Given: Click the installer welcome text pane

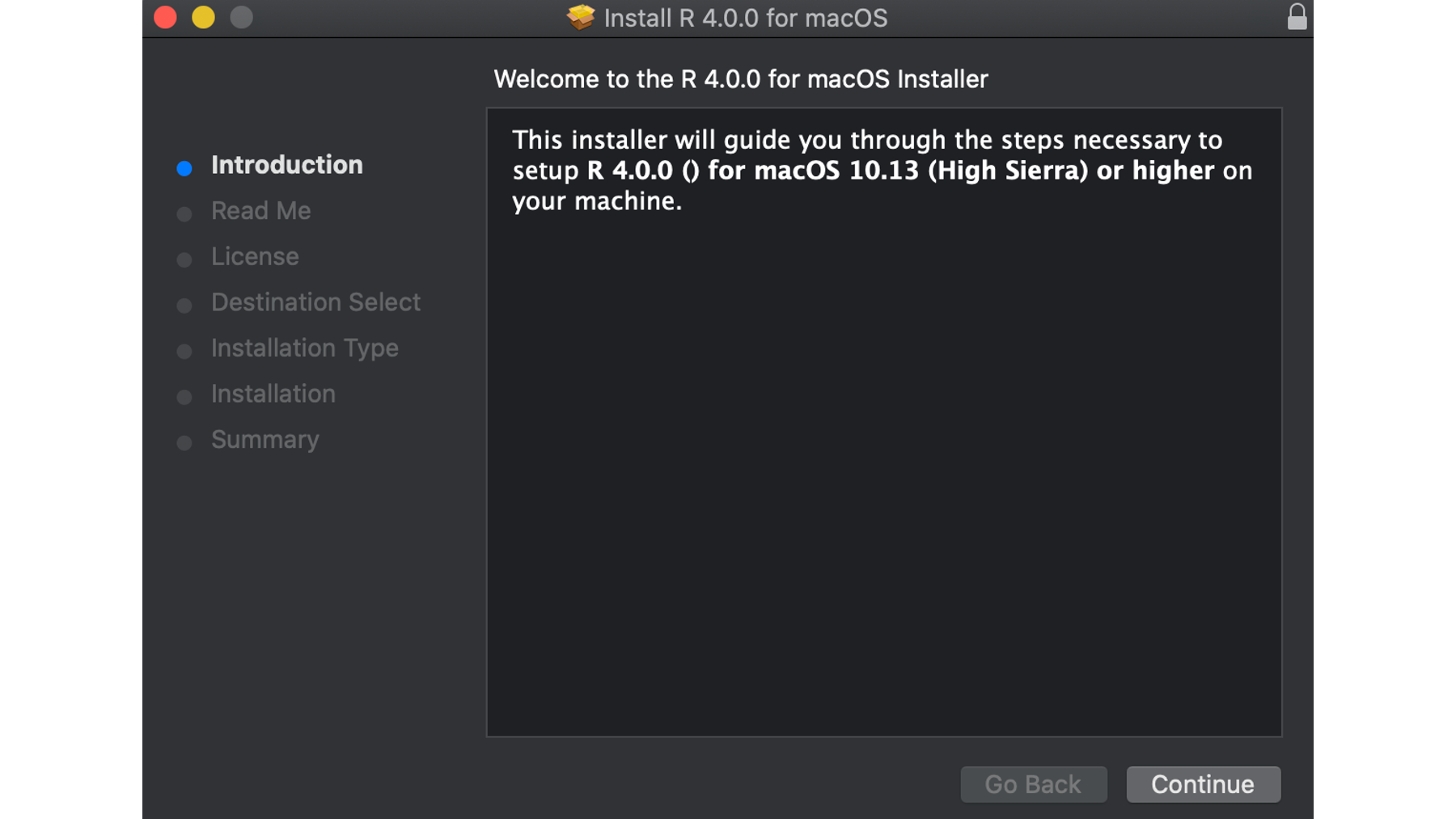Looking at the screenshot, I should pyautogui.click(x=884, y=422).
